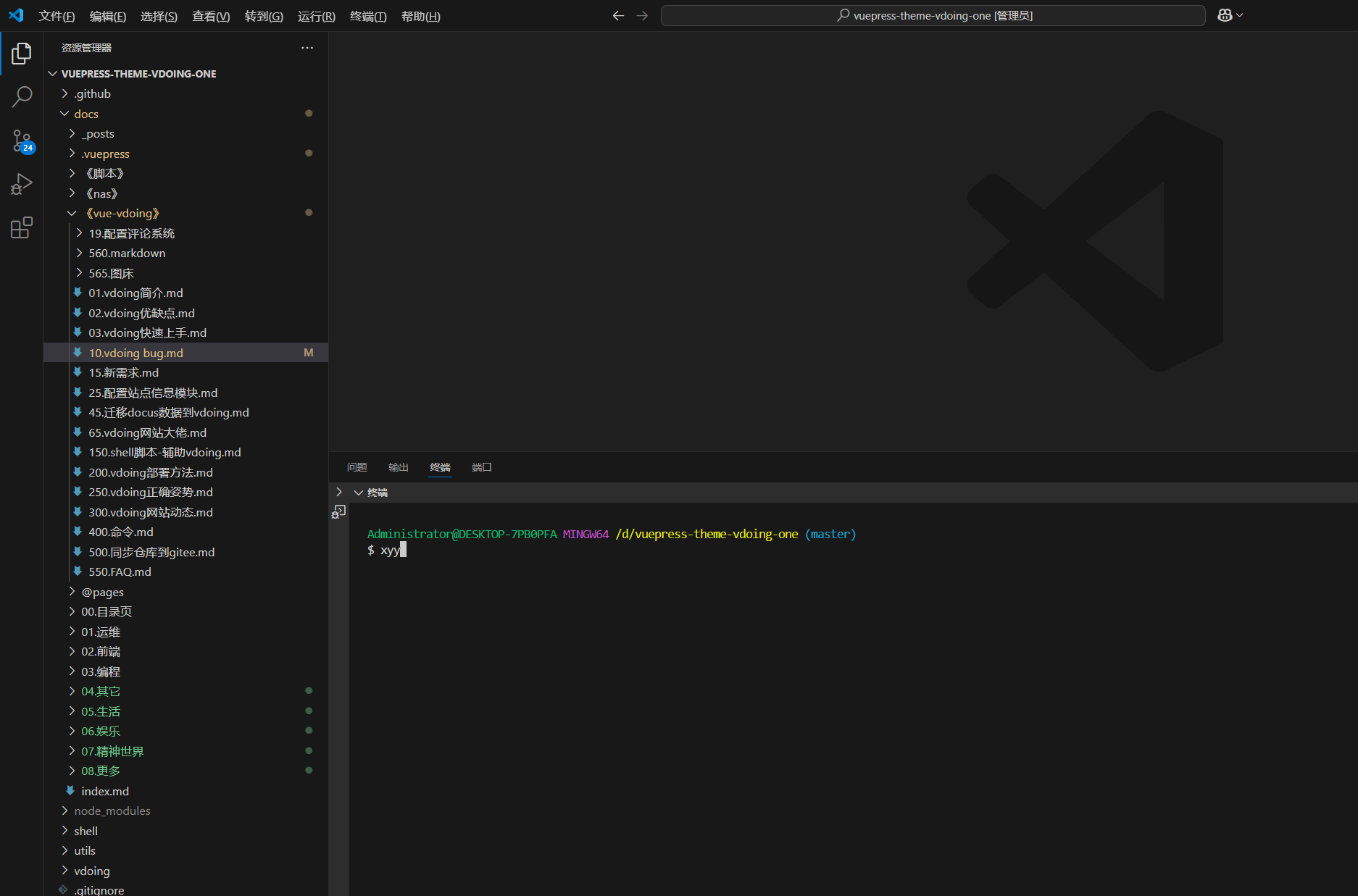Collapse the docs folder
This screenshot has height=896, width=1358.
[186, 114]
